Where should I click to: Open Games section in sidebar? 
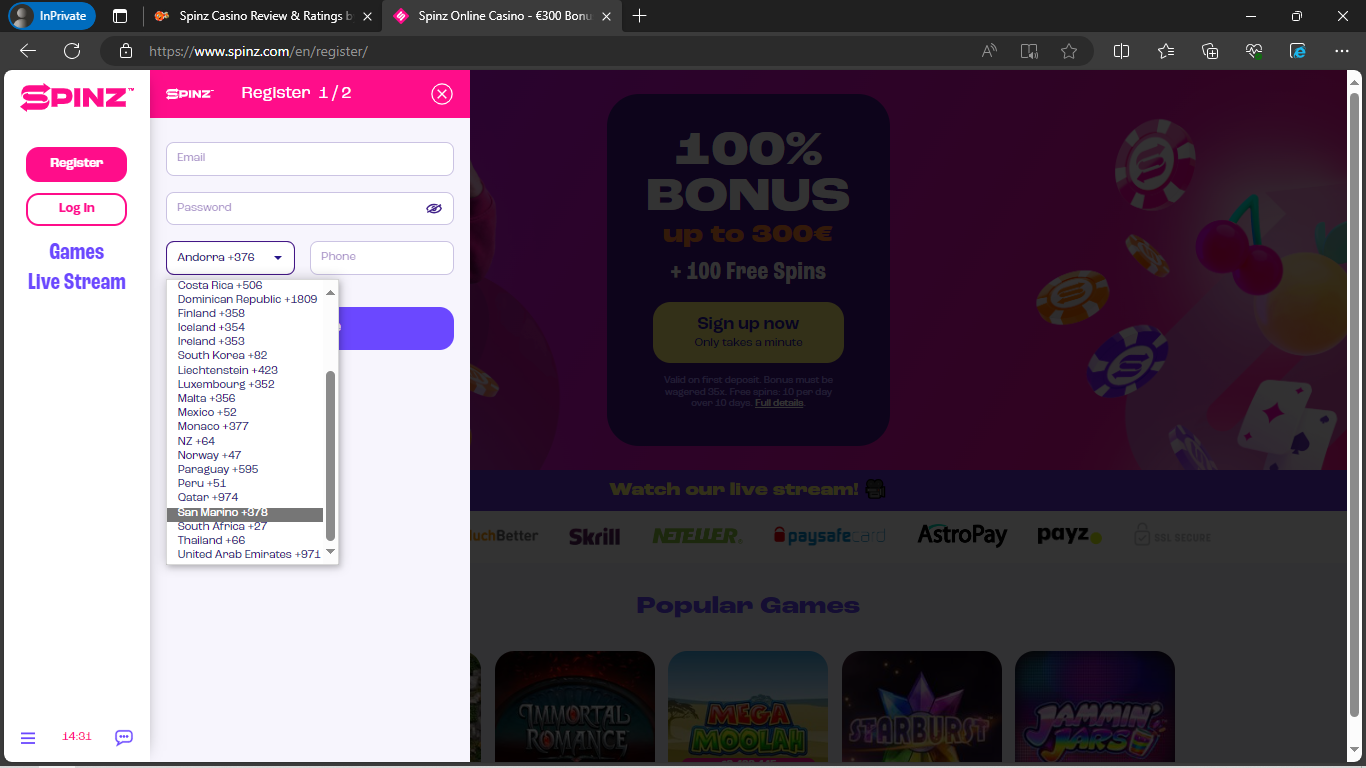click(77, 252)
